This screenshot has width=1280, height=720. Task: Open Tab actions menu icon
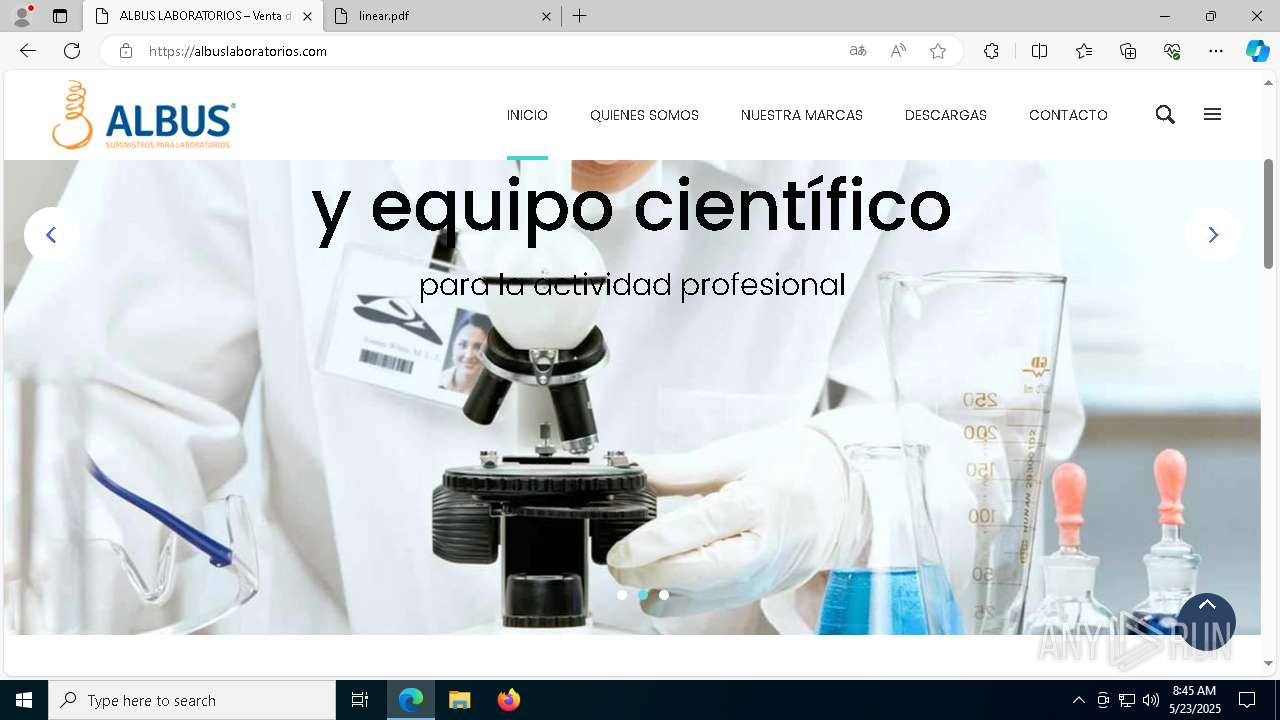[60, 16]
